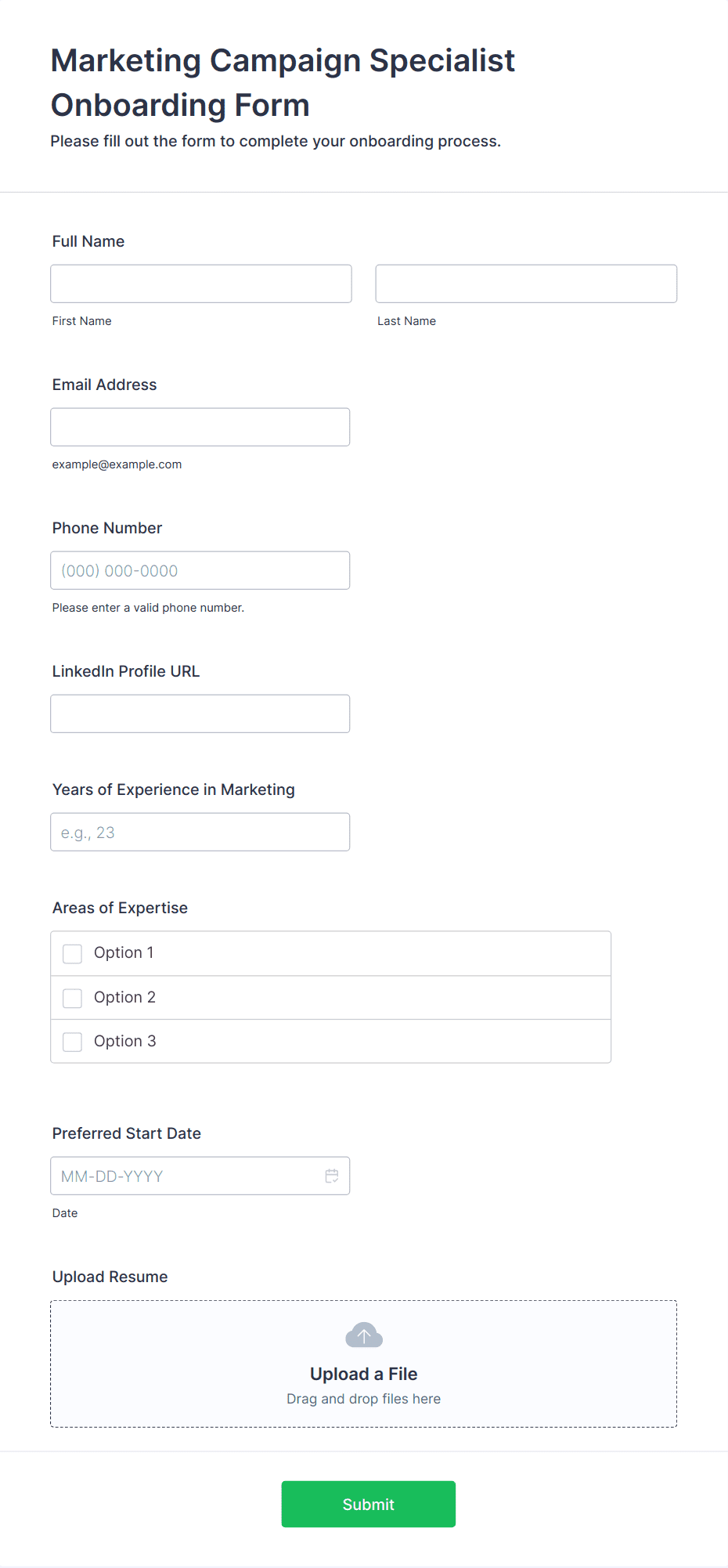Click the Phone Number input field
728x1568 pixels.
click(x=200, y=570)
